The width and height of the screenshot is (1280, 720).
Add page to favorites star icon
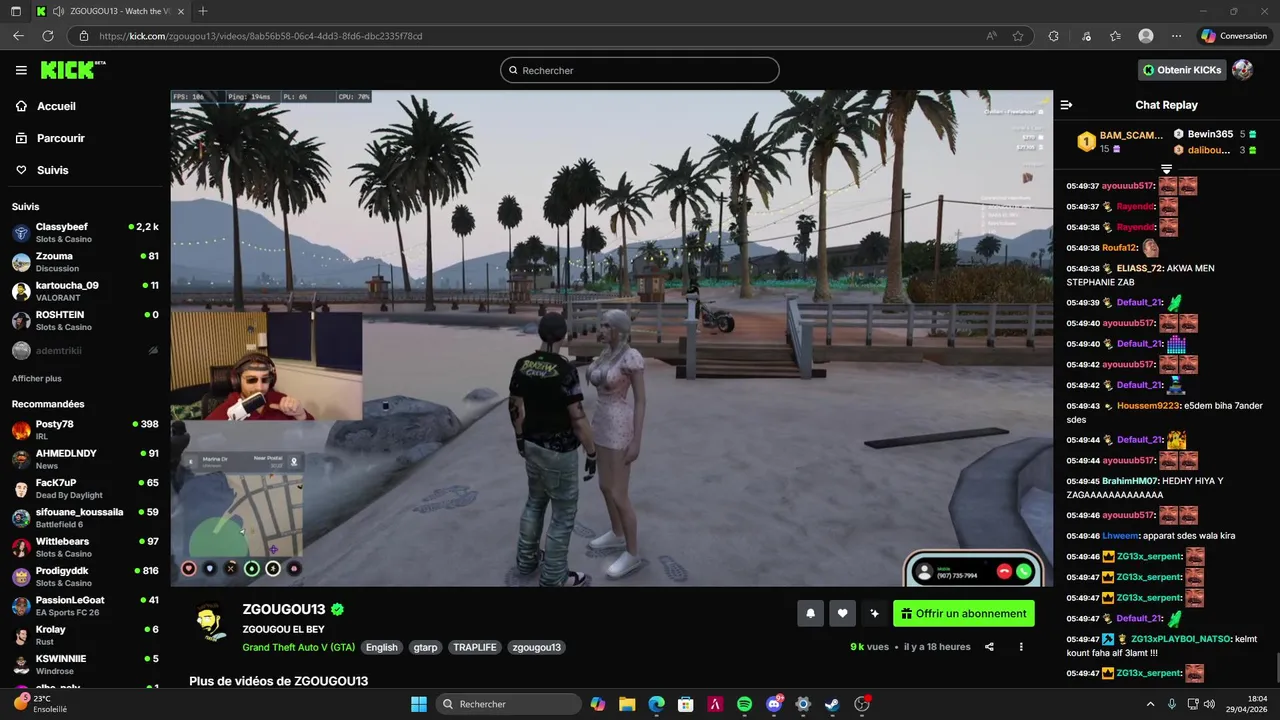(x=1018, y=36)
